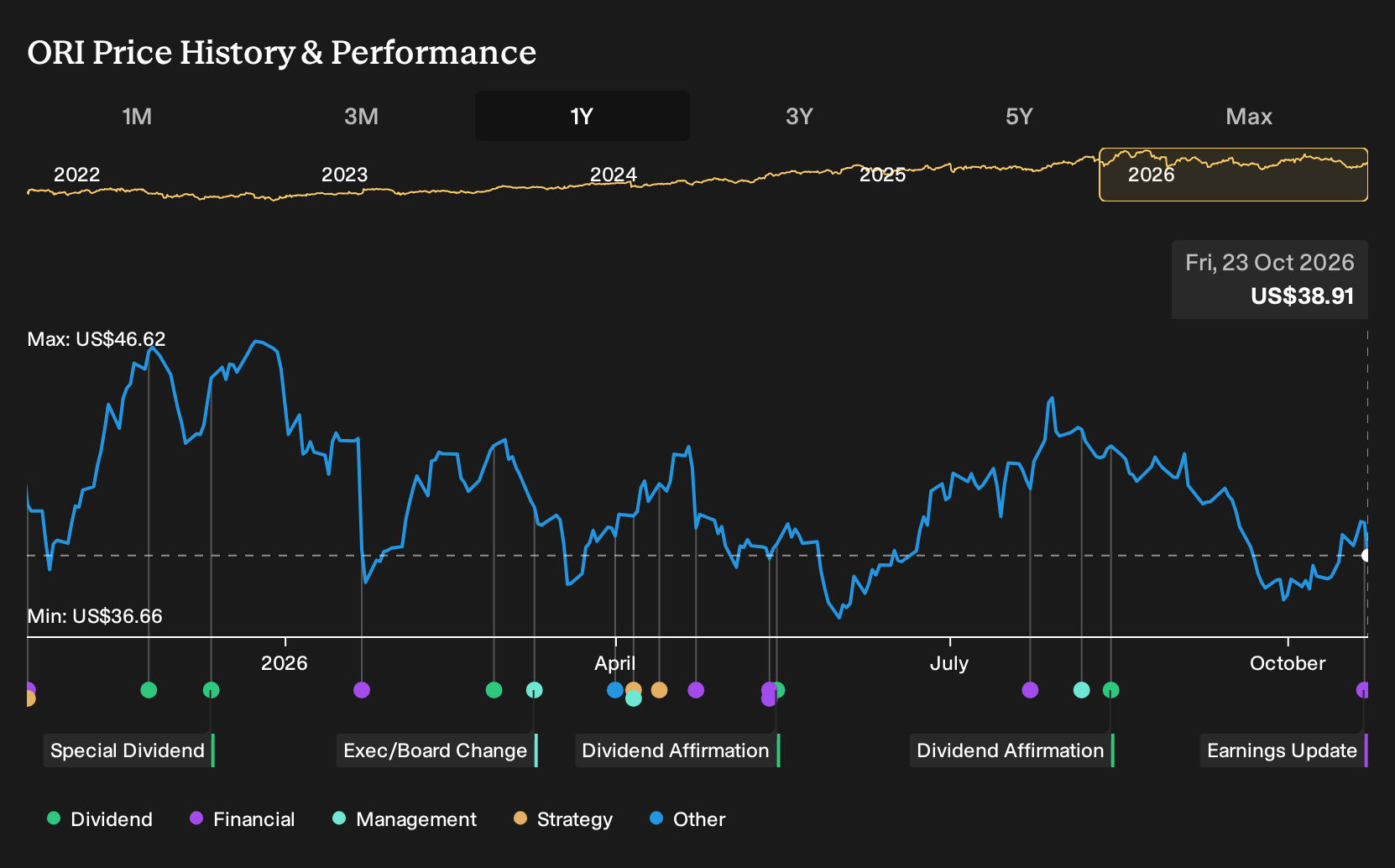The image size is (1395, 868).
Task: Toggle the Financial legend filter
Action: coord(242,819)
